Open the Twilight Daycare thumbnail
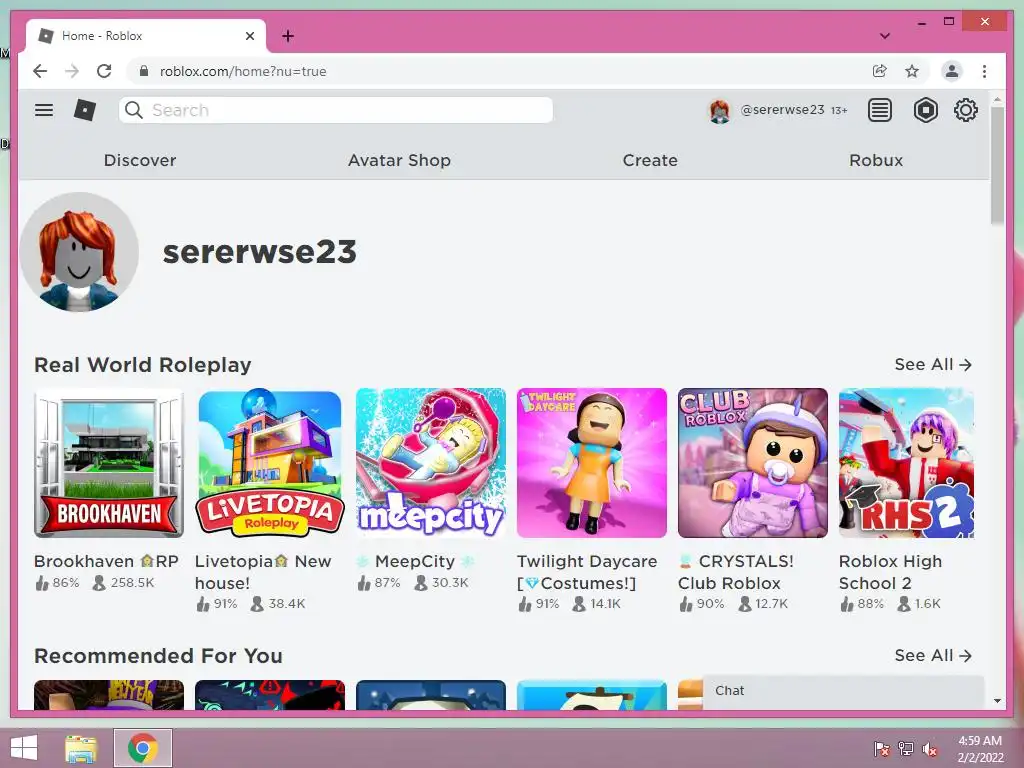The width and height of the screenshot is (1024, 768). pos(592,463)
